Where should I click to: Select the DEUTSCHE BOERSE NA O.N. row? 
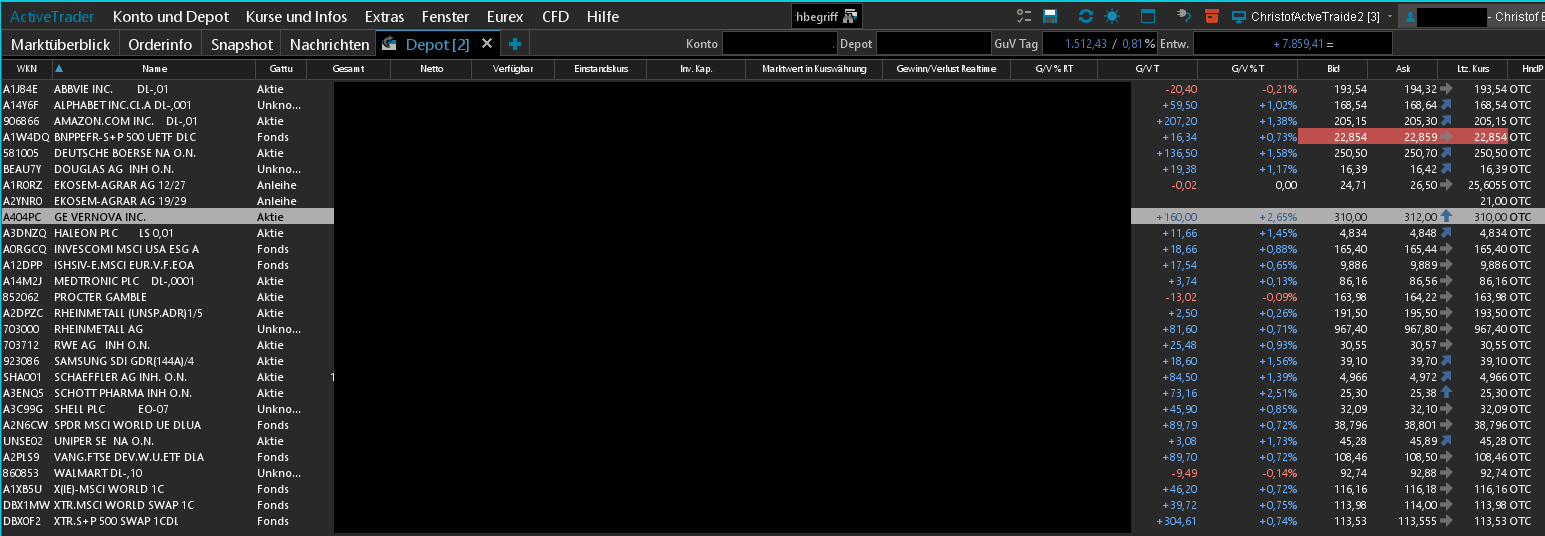772,153
